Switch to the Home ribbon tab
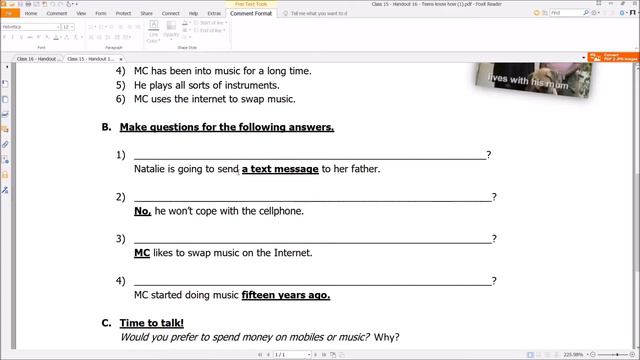Viewport: 640px width, 360px height. pyautogui.click(x=31, y=13)
